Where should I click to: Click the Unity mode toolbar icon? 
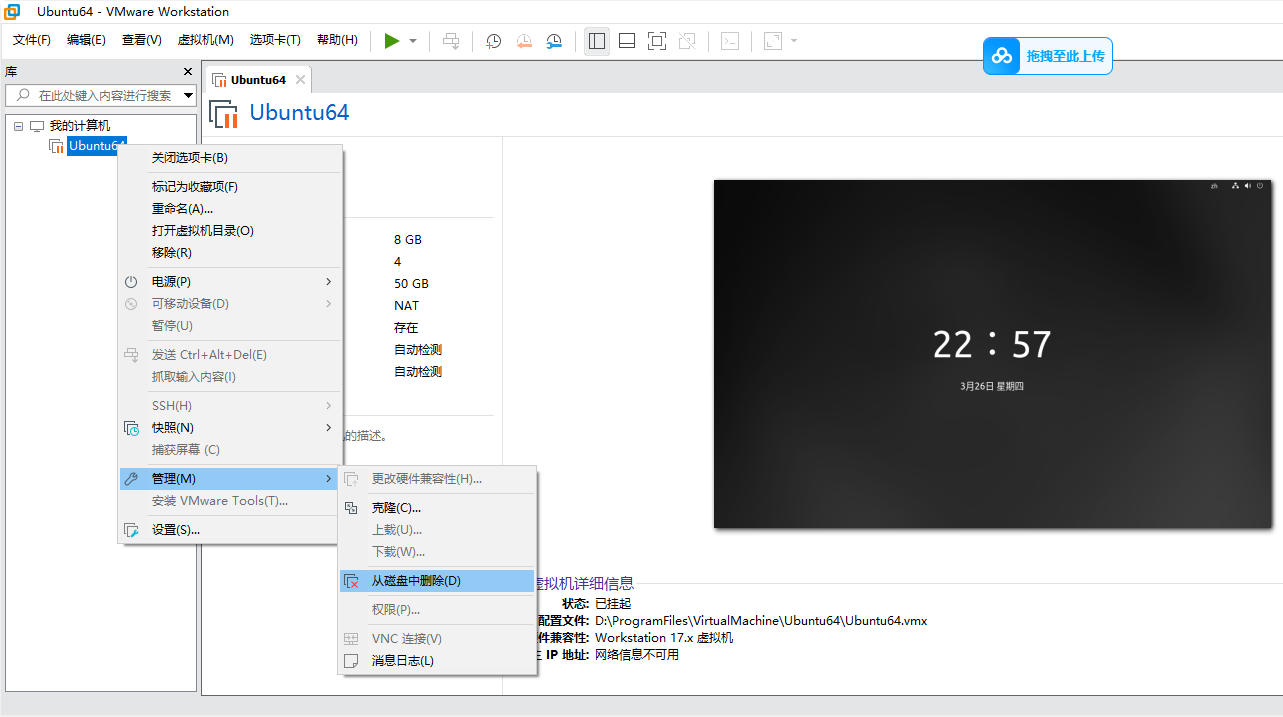pos(687,41)
